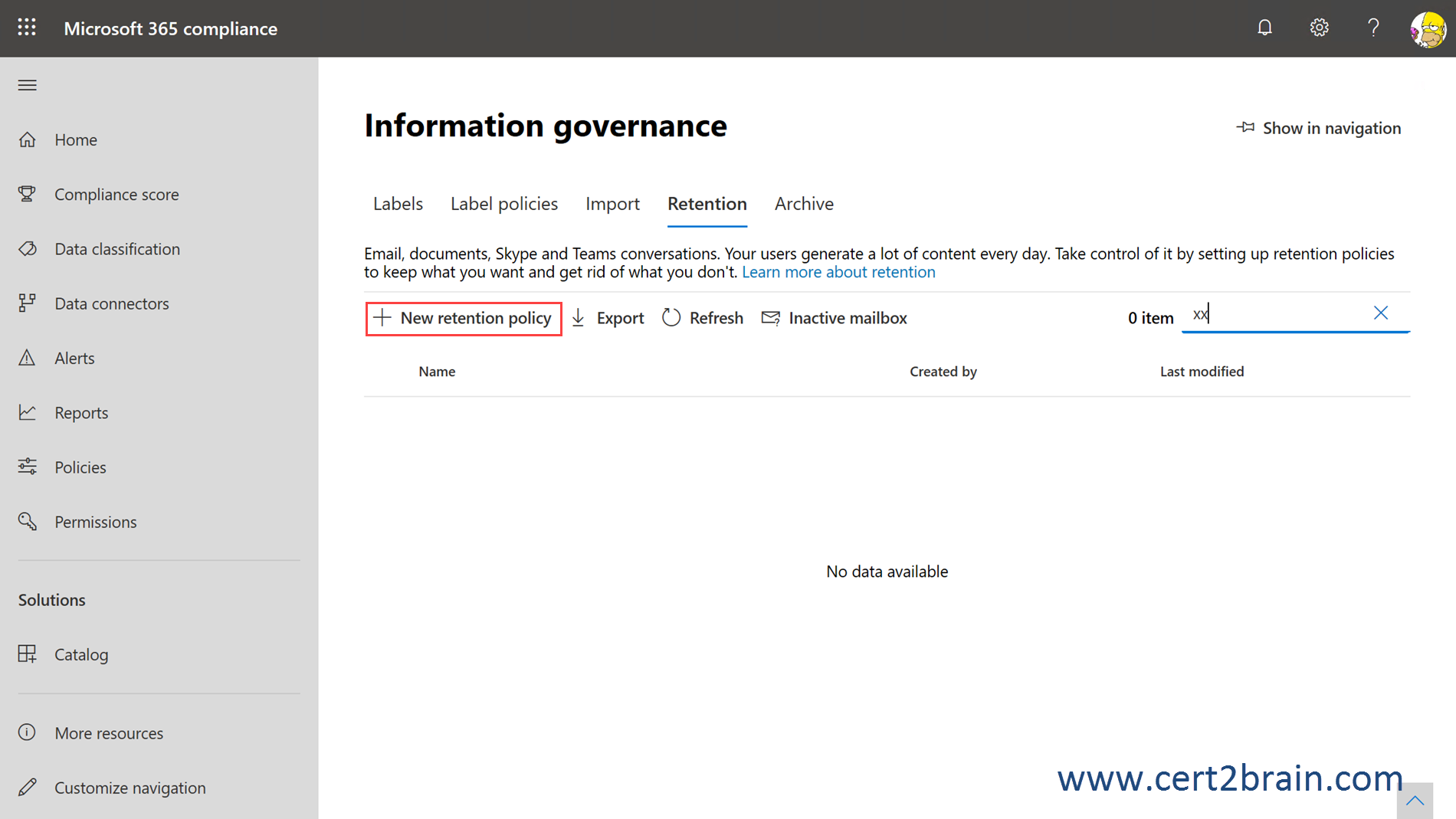Click the More resources info icon
Image resolution: width=1456 pixels, height=819 pixels.
point(28,732)
